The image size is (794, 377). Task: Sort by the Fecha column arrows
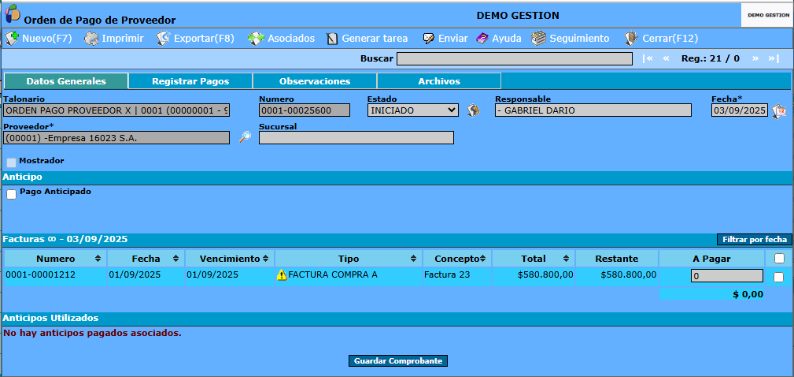click(176, 259)
